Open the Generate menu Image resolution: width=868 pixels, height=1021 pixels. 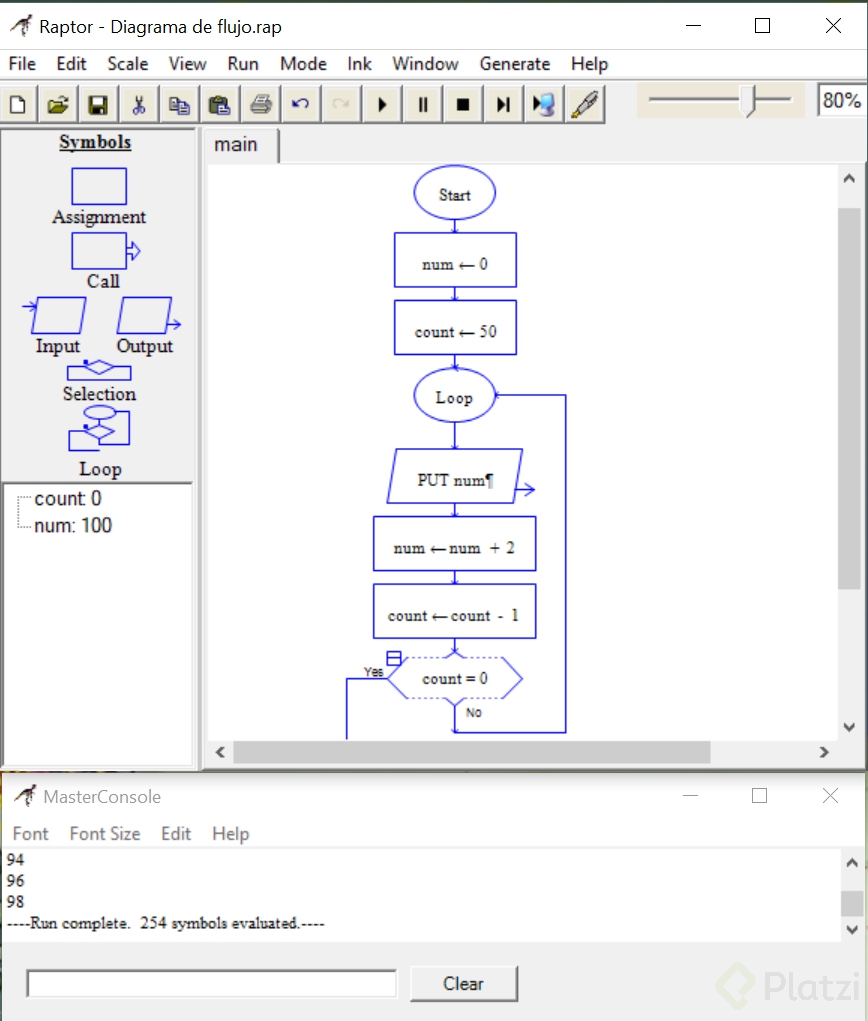[x=515, y=64]
